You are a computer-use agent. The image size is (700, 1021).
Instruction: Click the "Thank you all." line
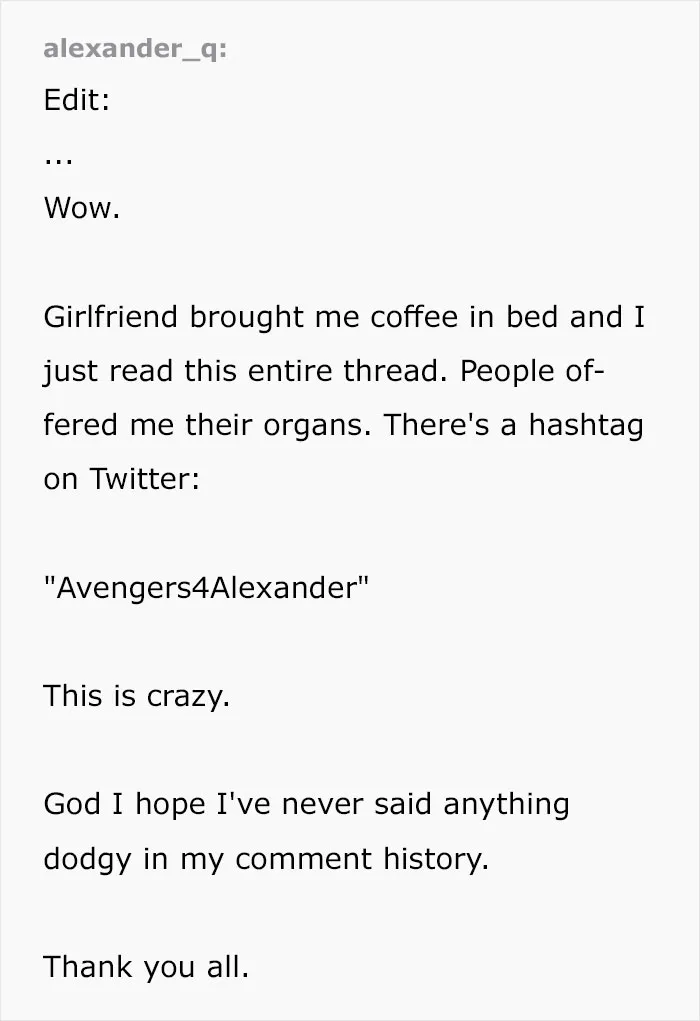tap(147, 967)
